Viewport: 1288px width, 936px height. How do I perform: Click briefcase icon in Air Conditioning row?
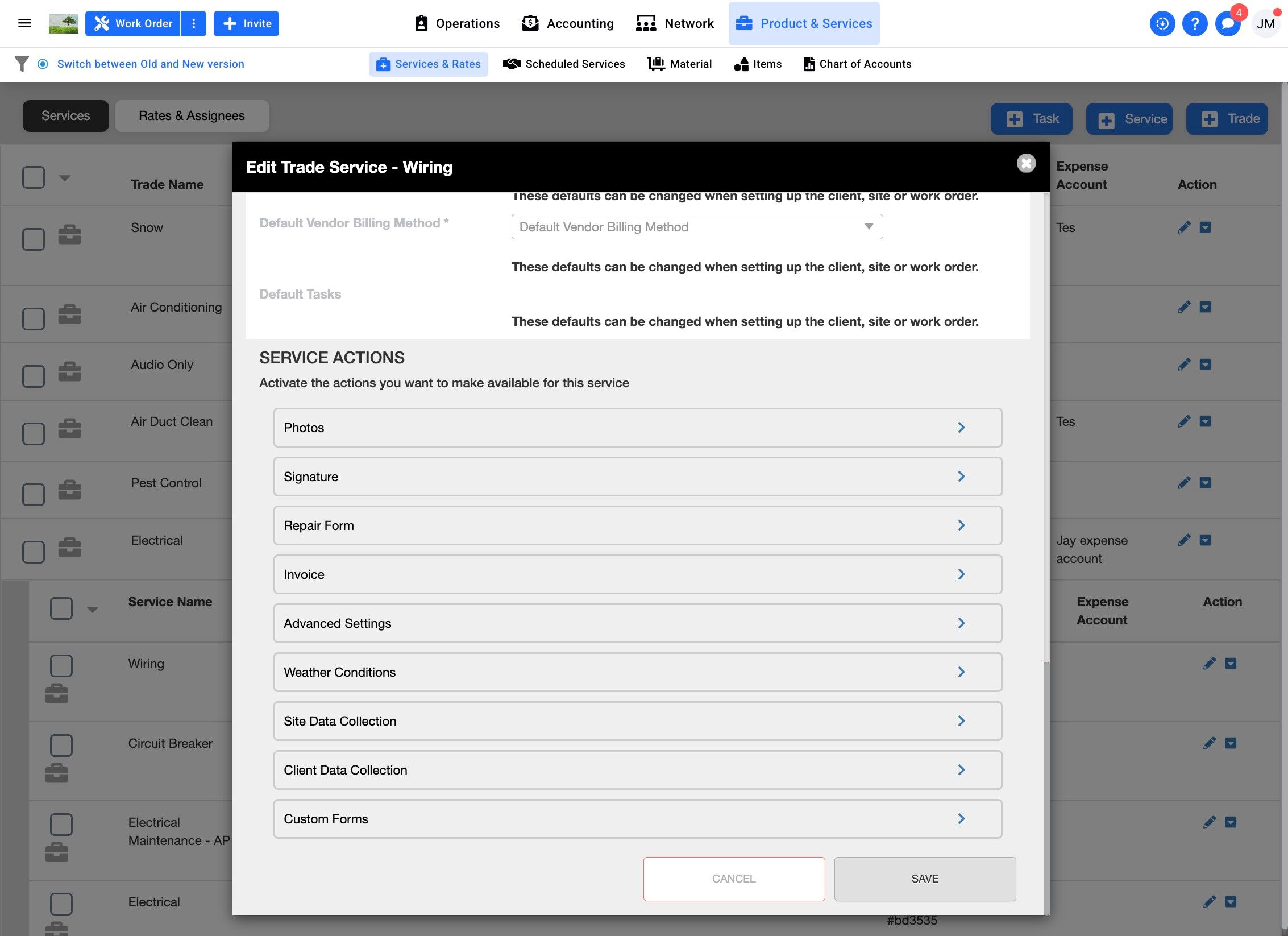pyautogui.click(x=70, y=314)
